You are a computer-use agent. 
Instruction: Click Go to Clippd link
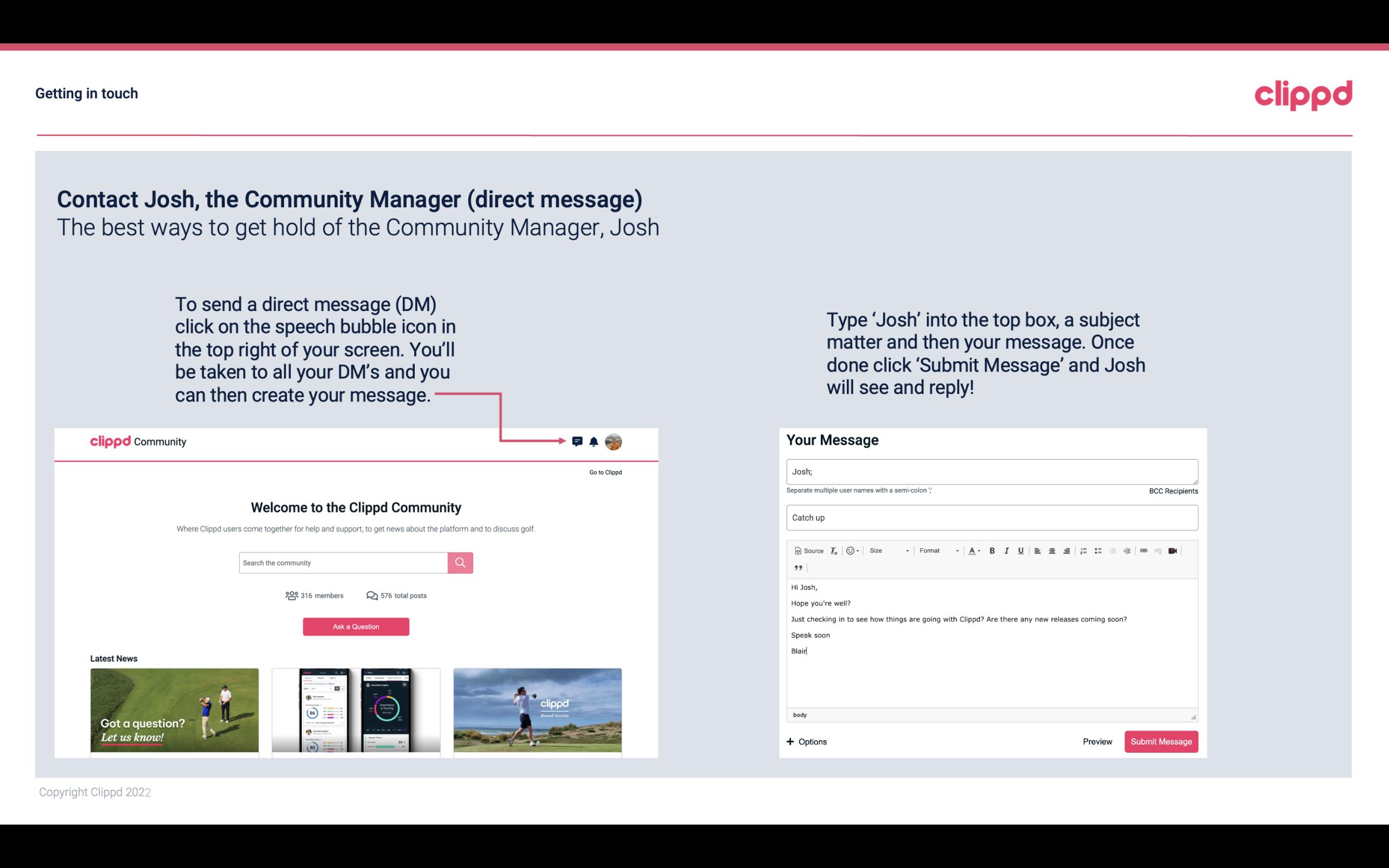tap(605, 472)
